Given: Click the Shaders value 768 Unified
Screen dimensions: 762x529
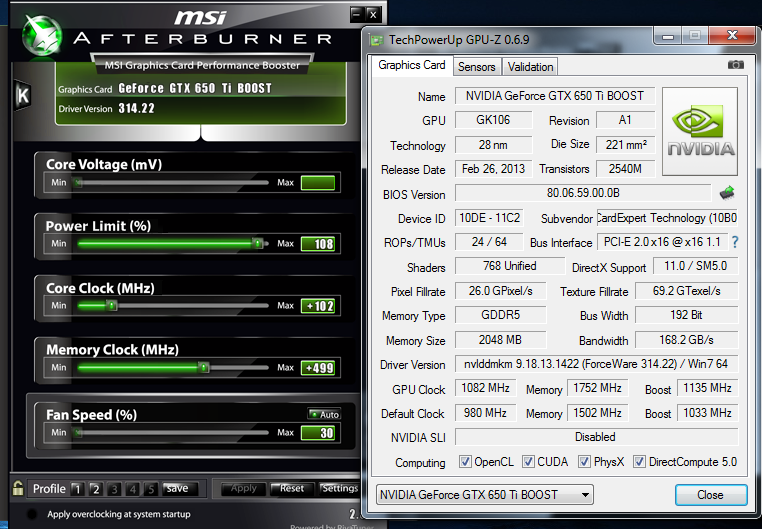Looking at the screenshot, I should coord(510,266).
